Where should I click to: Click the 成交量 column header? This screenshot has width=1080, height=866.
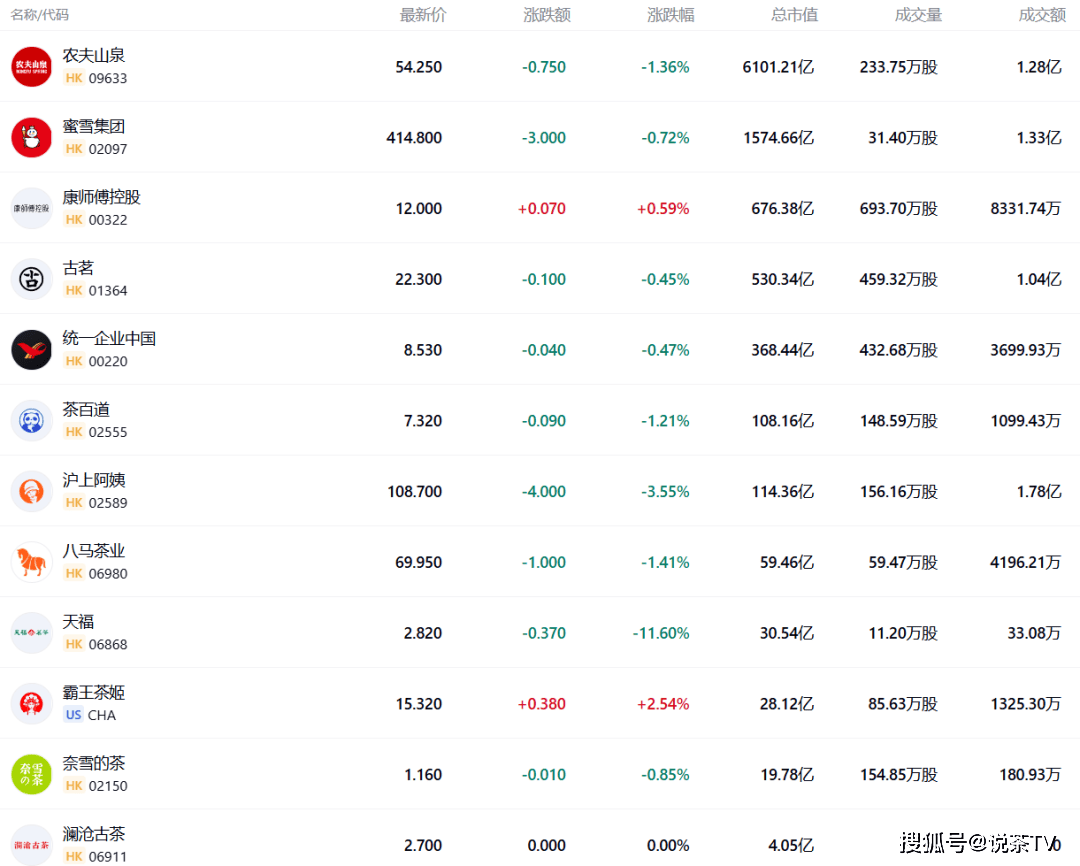pyautogui.click(x=918, y=15)
